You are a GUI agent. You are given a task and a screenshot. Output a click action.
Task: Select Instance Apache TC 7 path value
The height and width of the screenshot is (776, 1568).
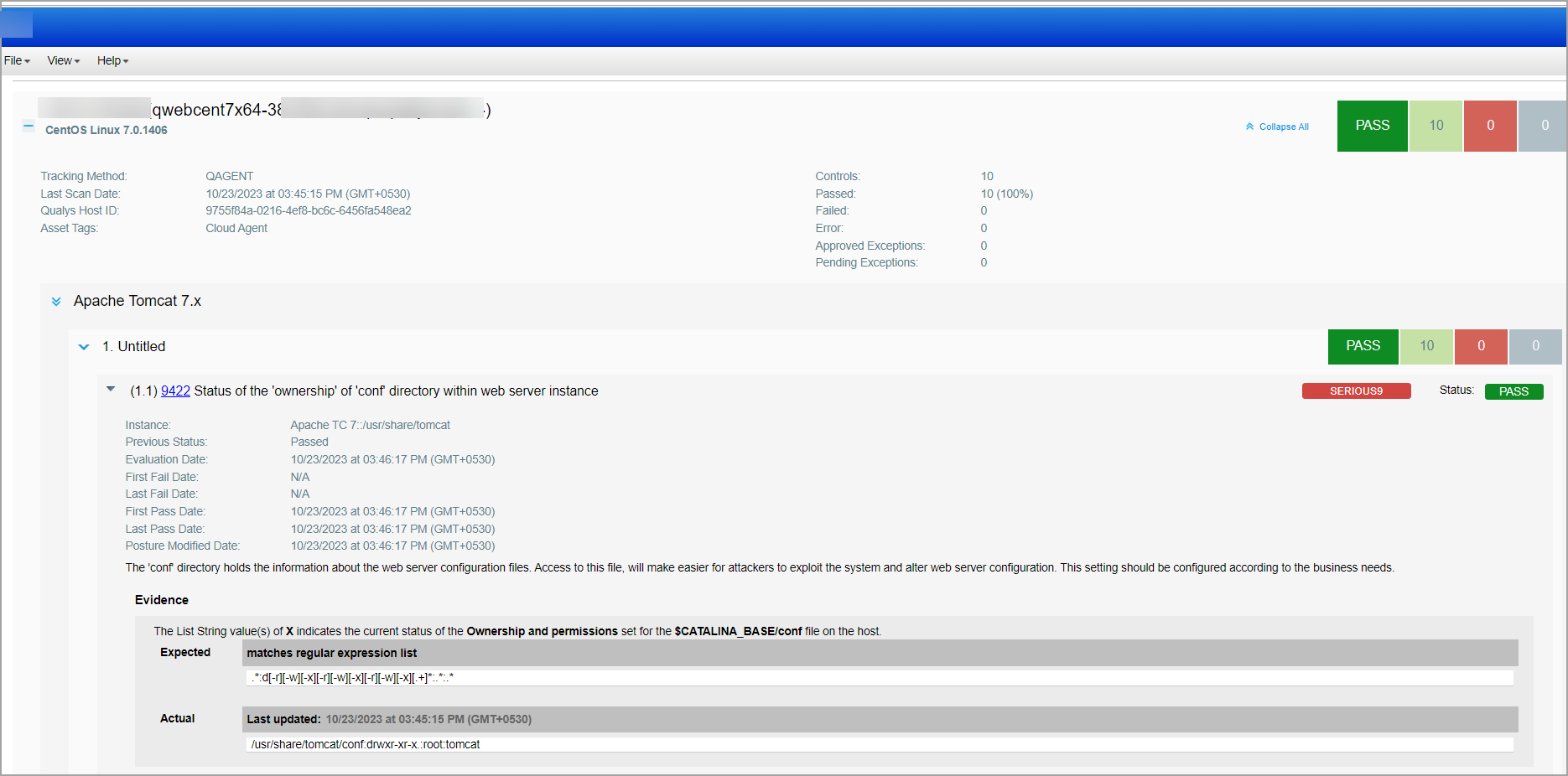pos(371,425)
